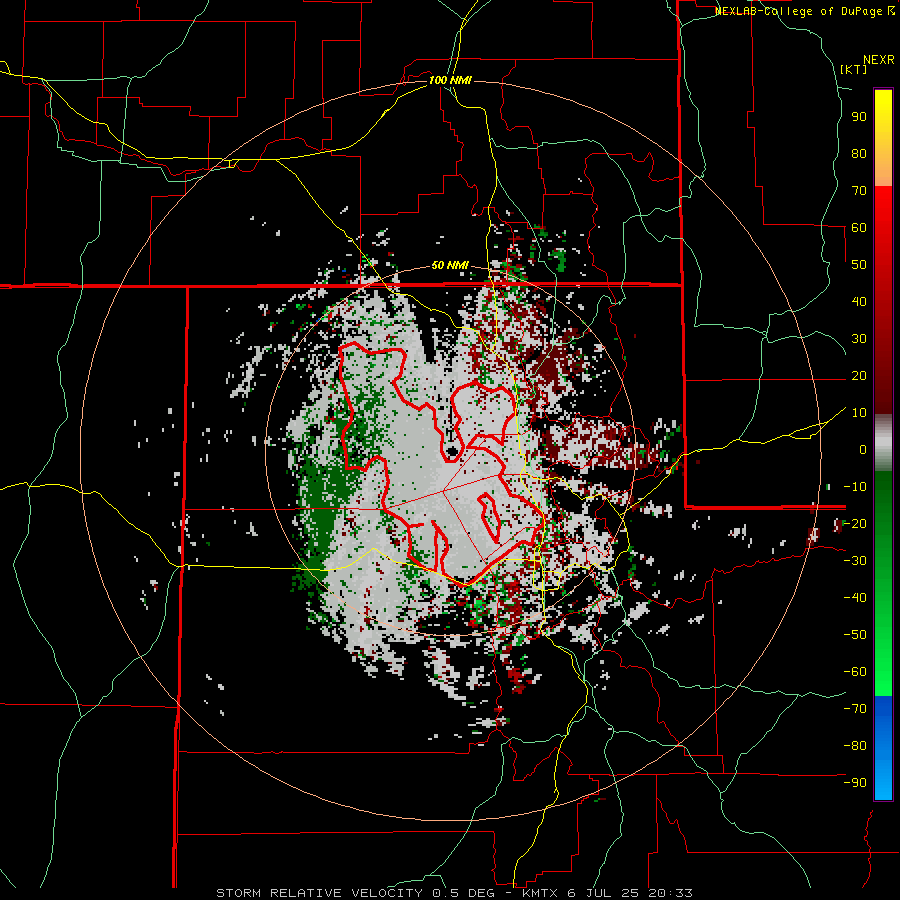Click the "50 NMI" range ring label

coord(450,265)
